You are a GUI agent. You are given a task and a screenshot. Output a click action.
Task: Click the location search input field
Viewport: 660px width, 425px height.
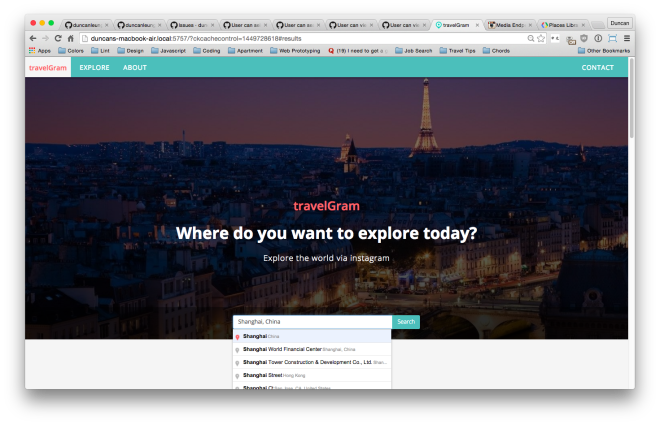(x=312, y=321)
